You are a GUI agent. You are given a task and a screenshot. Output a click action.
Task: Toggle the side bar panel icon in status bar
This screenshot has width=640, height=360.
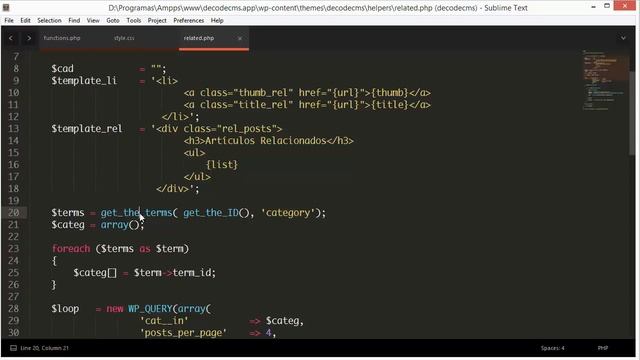click(13, 348)
